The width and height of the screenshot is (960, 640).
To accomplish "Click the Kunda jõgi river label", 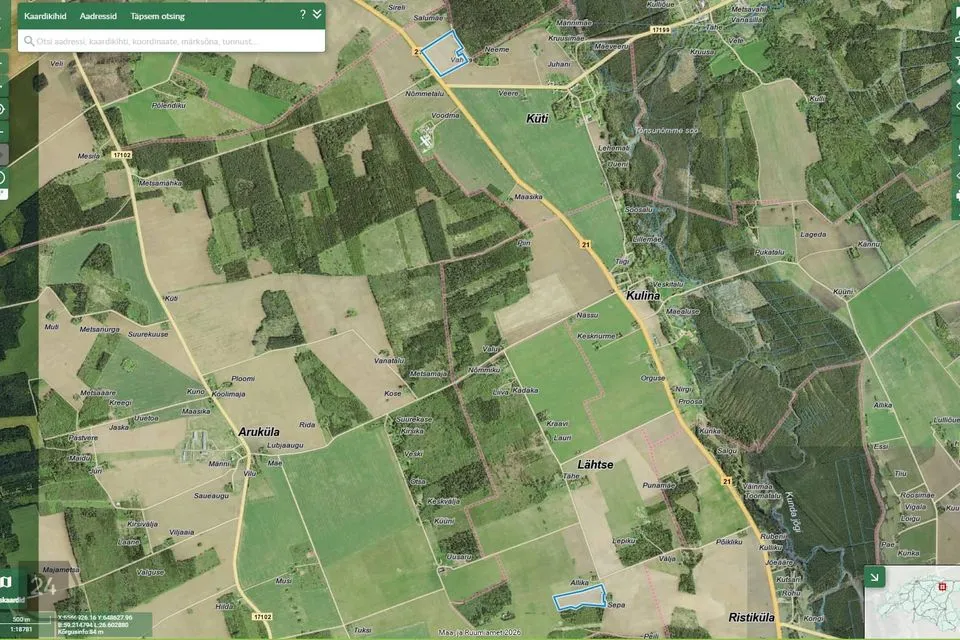I will 793,511.
